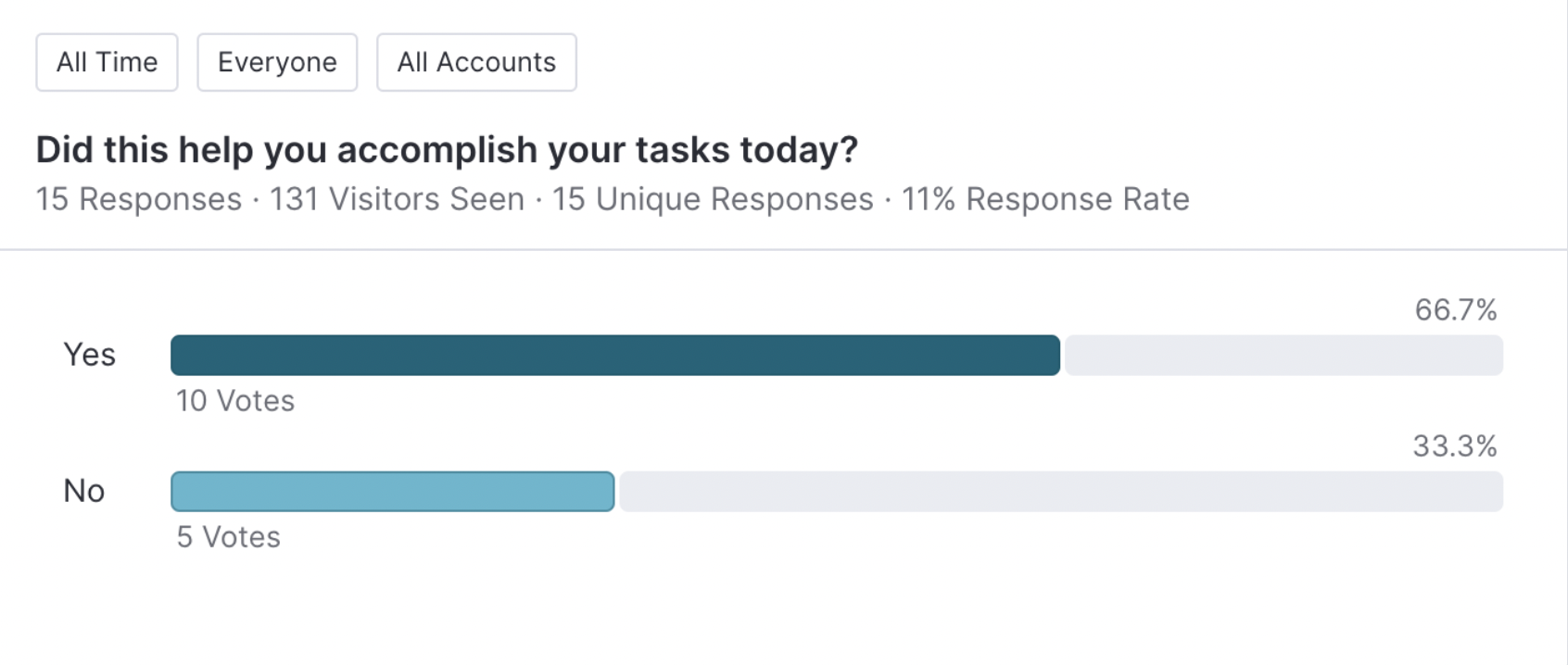The height and width of the screenshot is (665, 1568).
Task: Click the 33.3% percentage label
Action: click(x=1455, y=445)
